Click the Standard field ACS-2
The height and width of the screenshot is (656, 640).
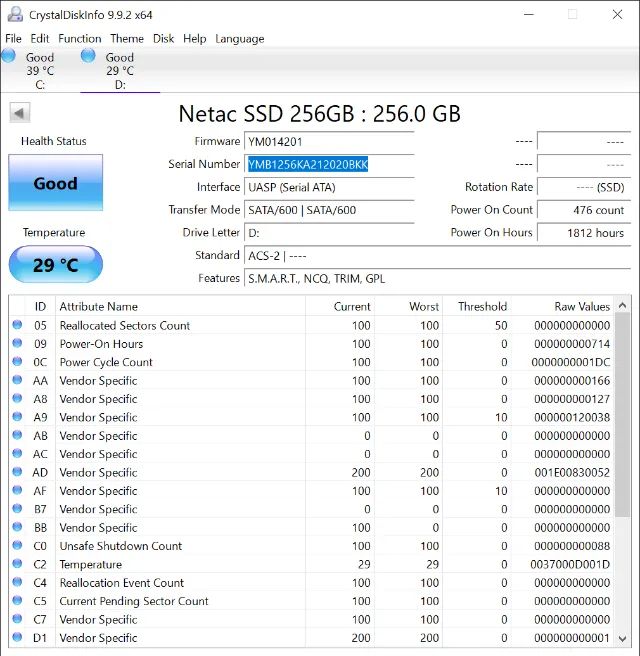438,255
